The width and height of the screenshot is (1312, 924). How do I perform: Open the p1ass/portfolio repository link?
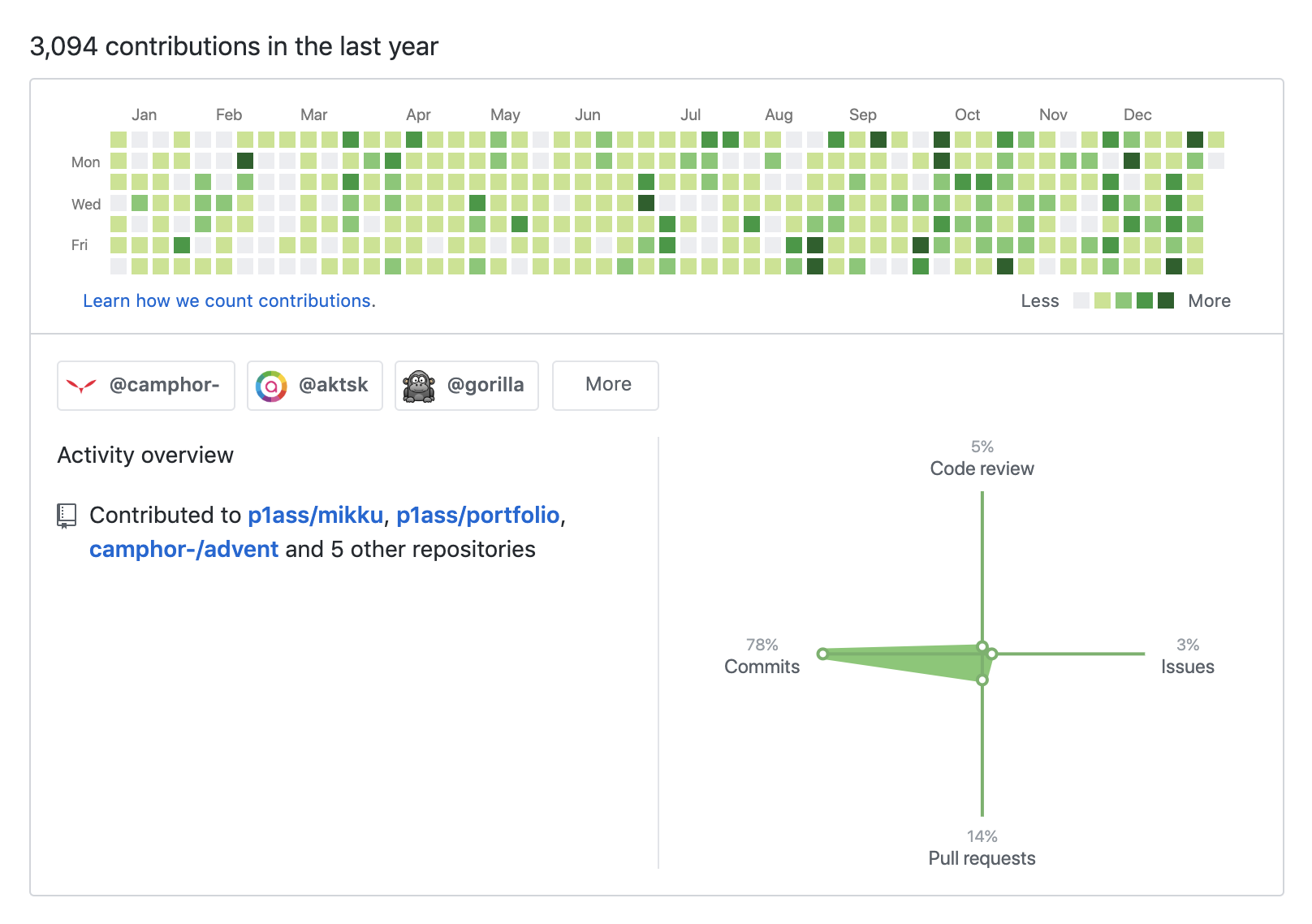[477, 516]
